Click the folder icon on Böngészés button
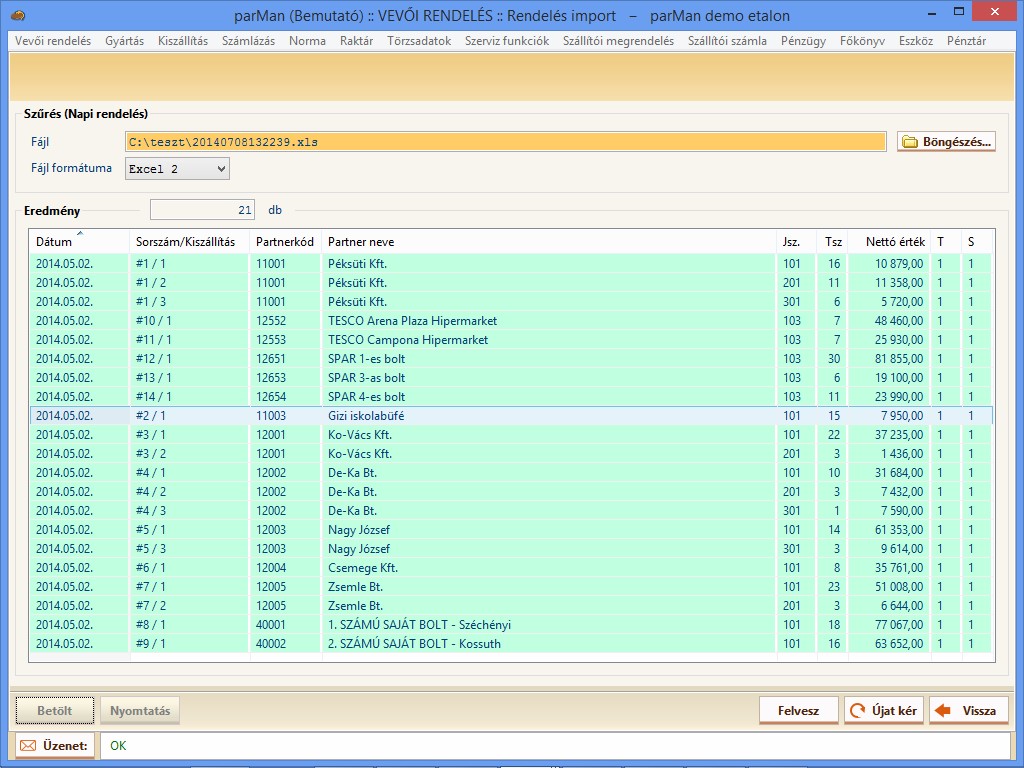The image size is (1024, 768). [x=909, y=142]
